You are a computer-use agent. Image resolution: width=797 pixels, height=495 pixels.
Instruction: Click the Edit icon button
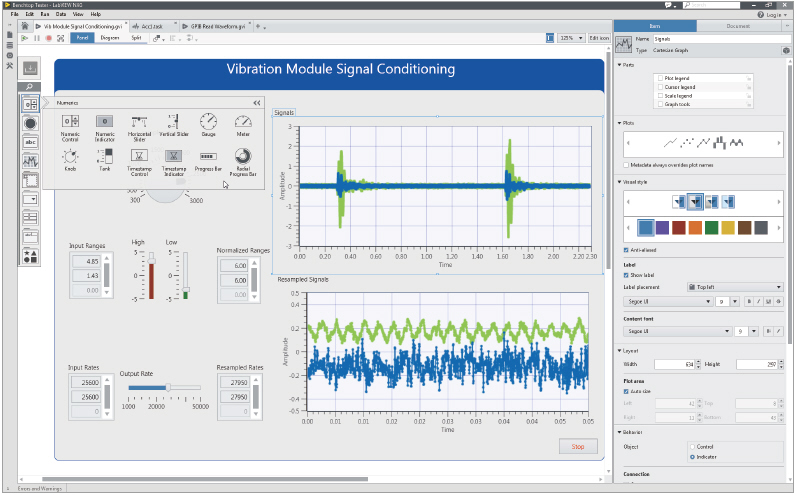coord(599,37)
